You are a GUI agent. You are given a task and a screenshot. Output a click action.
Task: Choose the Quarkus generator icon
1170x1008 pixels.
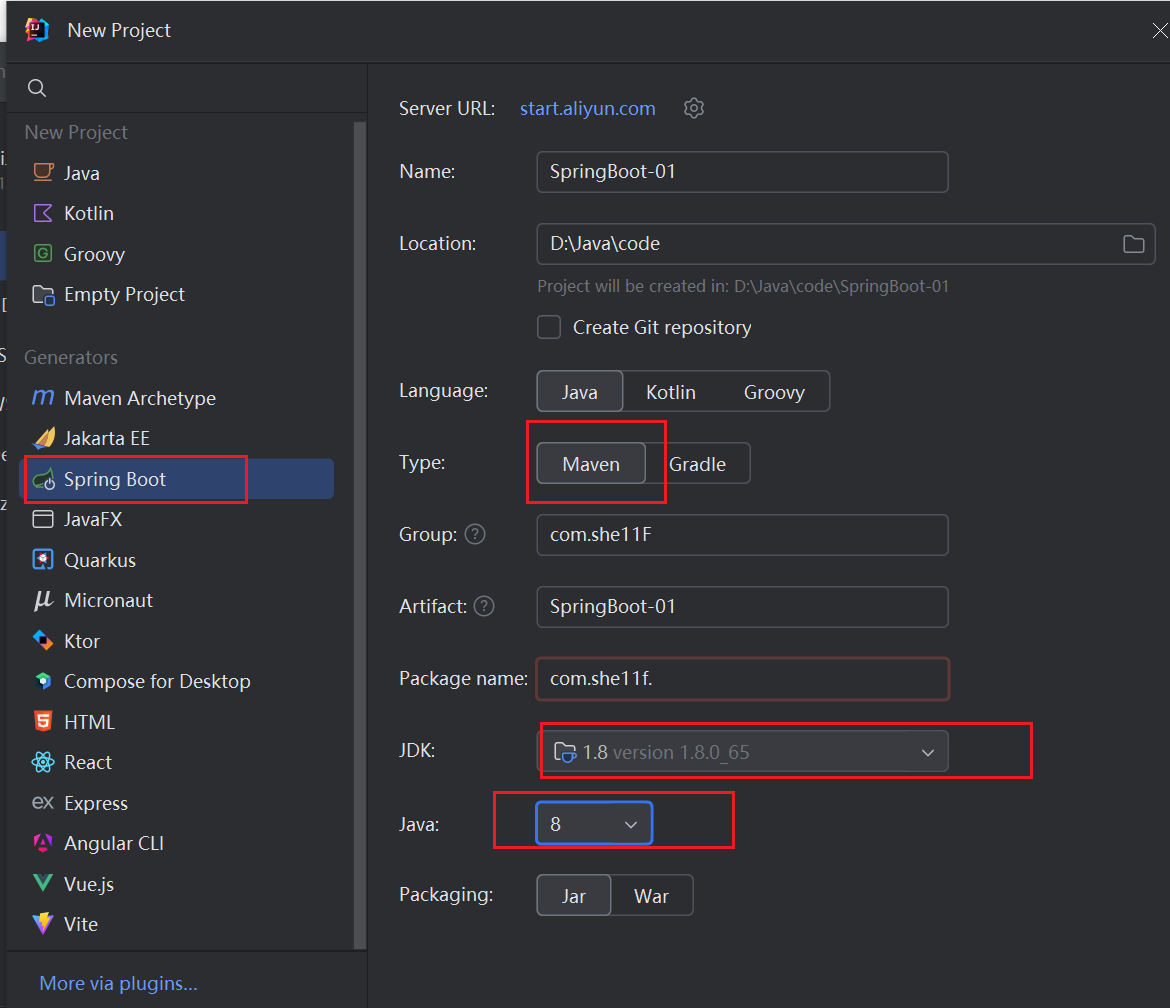(x=43, y=560)
